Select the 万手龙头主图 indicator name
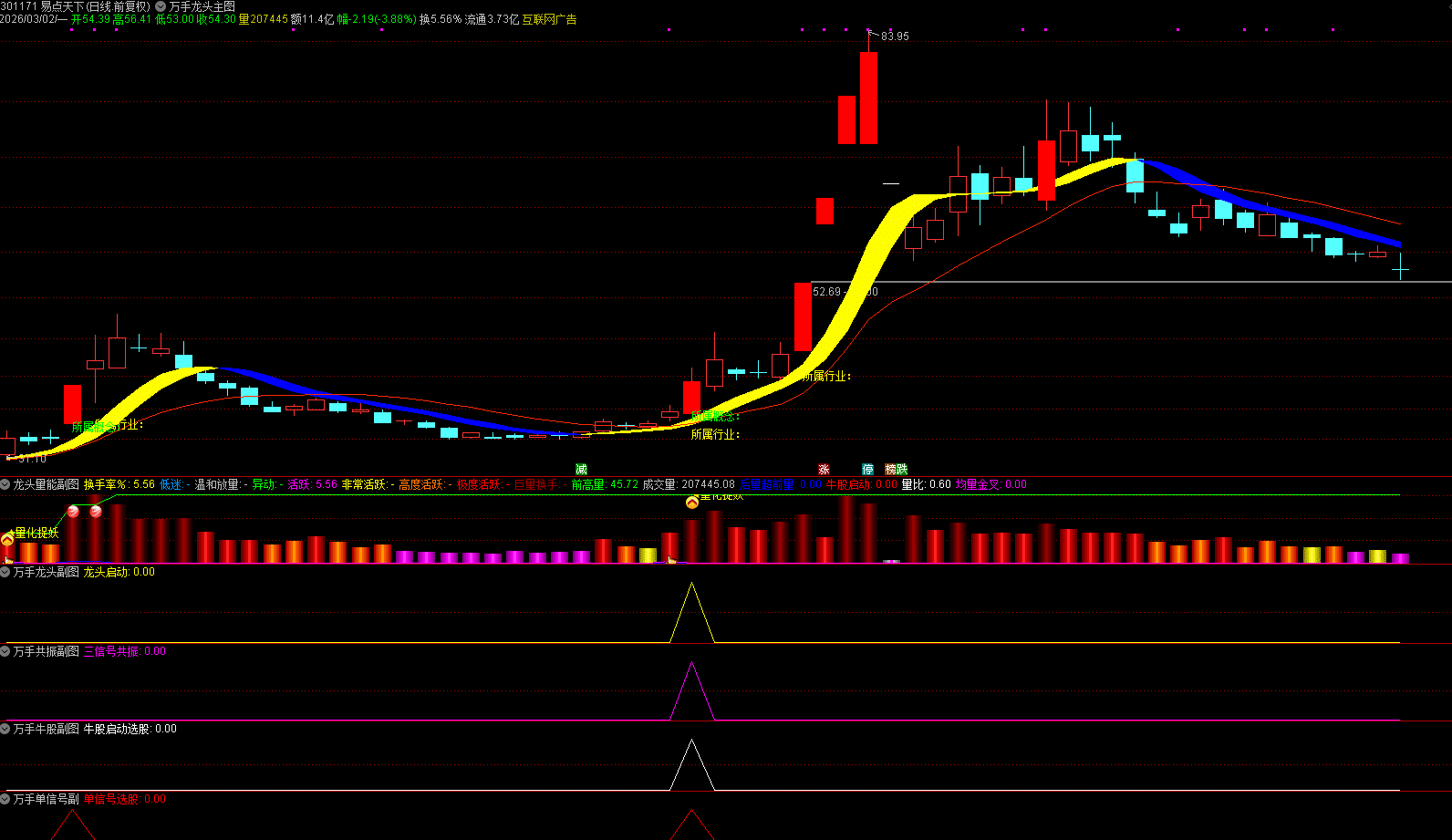The height and width of the screenshot is (840, 1452). point(202,6)
